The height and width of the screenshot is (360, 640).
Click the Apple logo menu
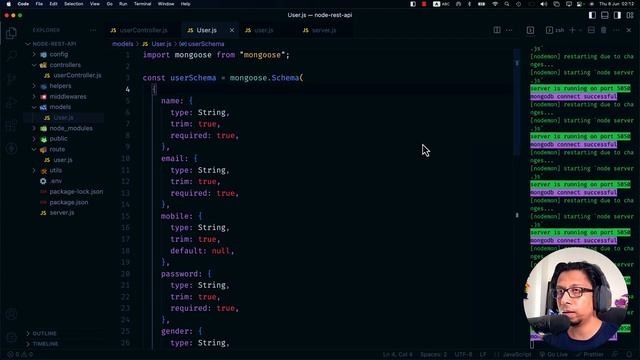tap(9, 4)
